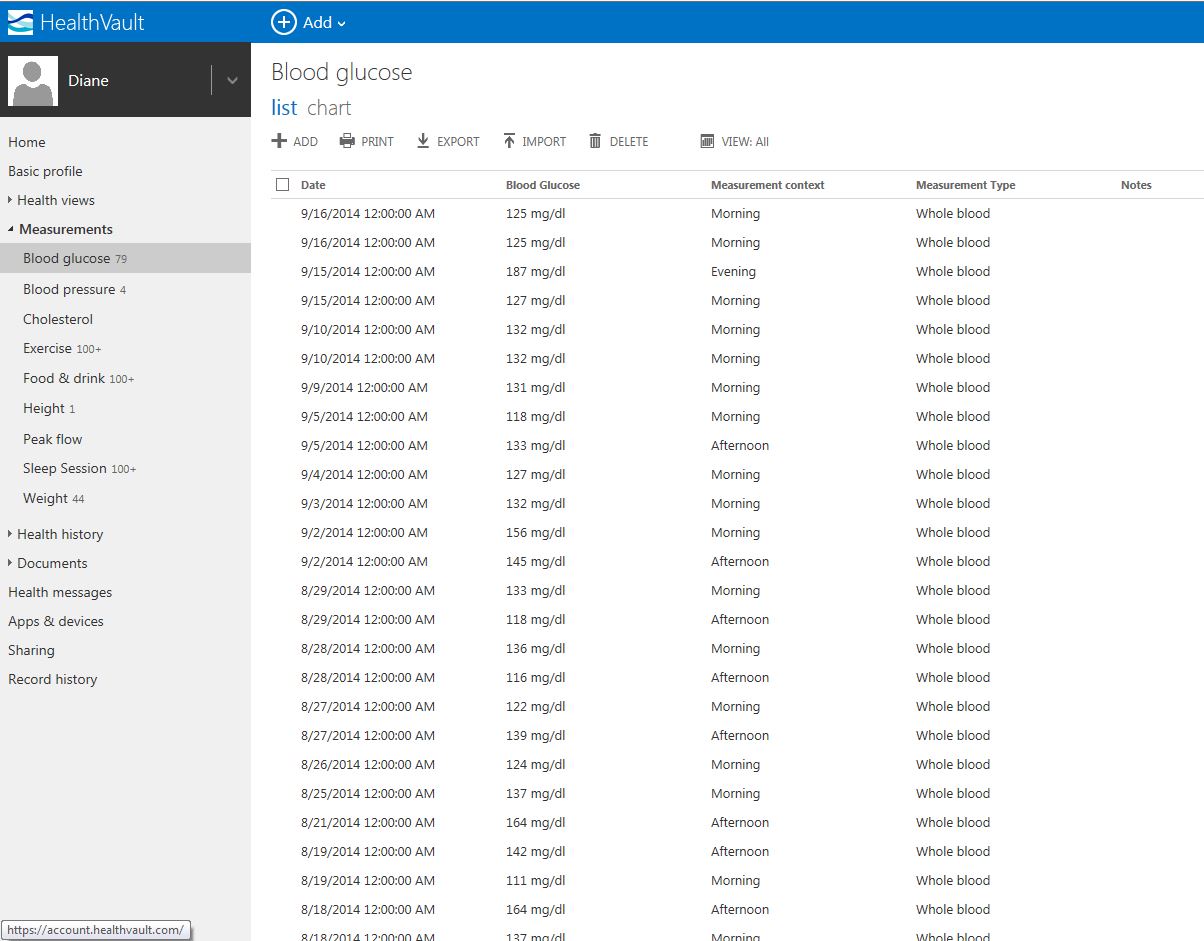Tick the select-all checkbox in header
This screenshot has height=941, width=1204.
click(x=282, y=185)
